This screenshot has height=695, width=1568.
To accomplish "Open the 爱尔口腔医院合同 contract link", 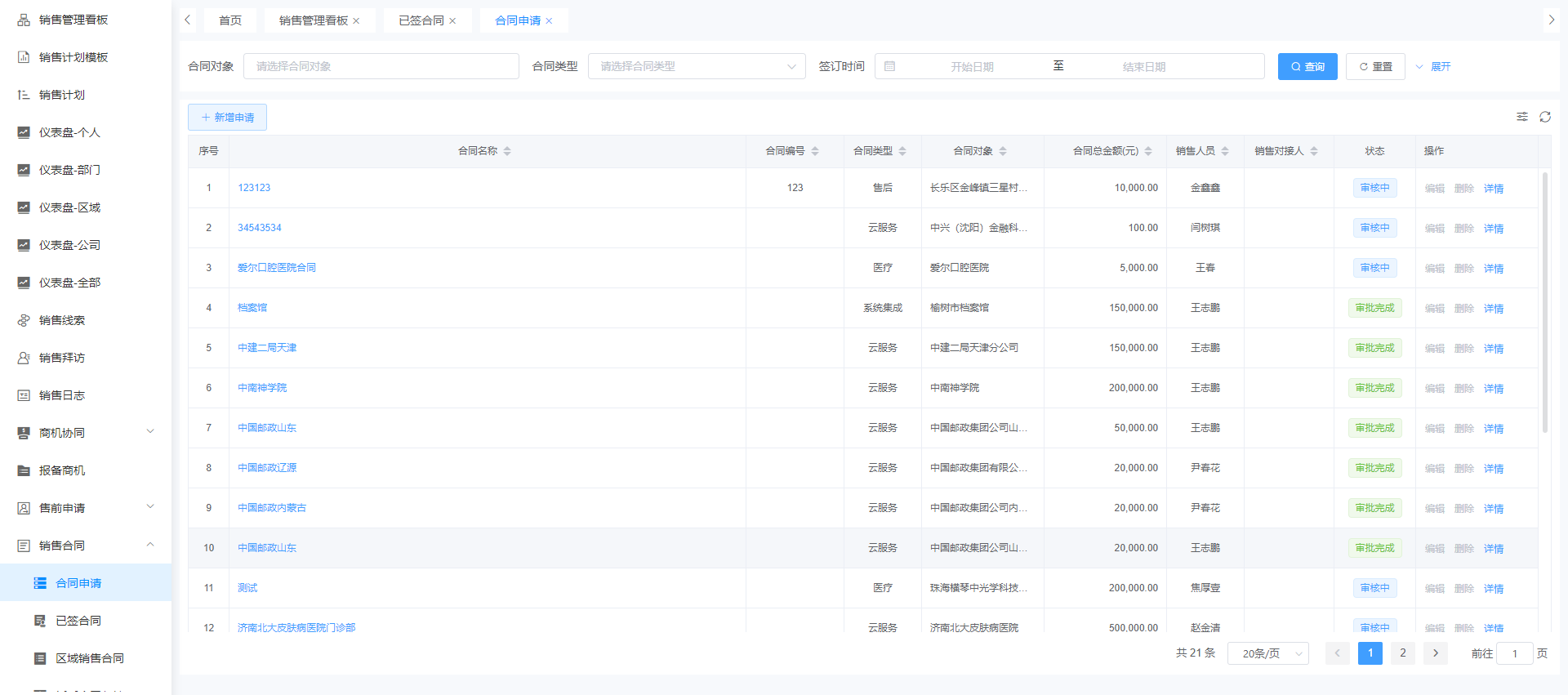I will 276,268.
